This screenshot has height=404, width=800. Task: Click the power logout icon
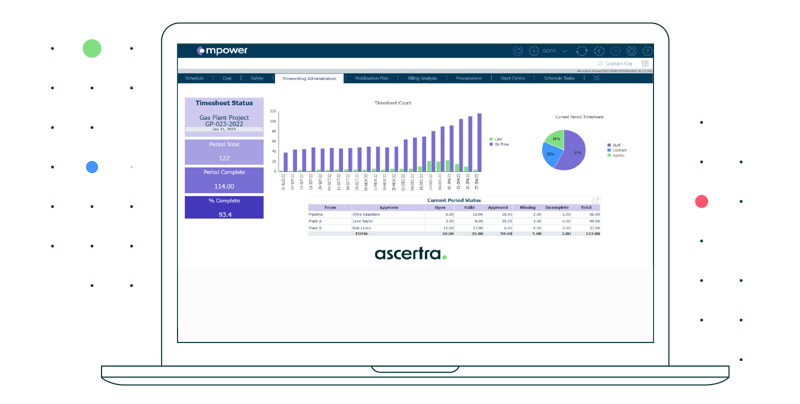631,51
